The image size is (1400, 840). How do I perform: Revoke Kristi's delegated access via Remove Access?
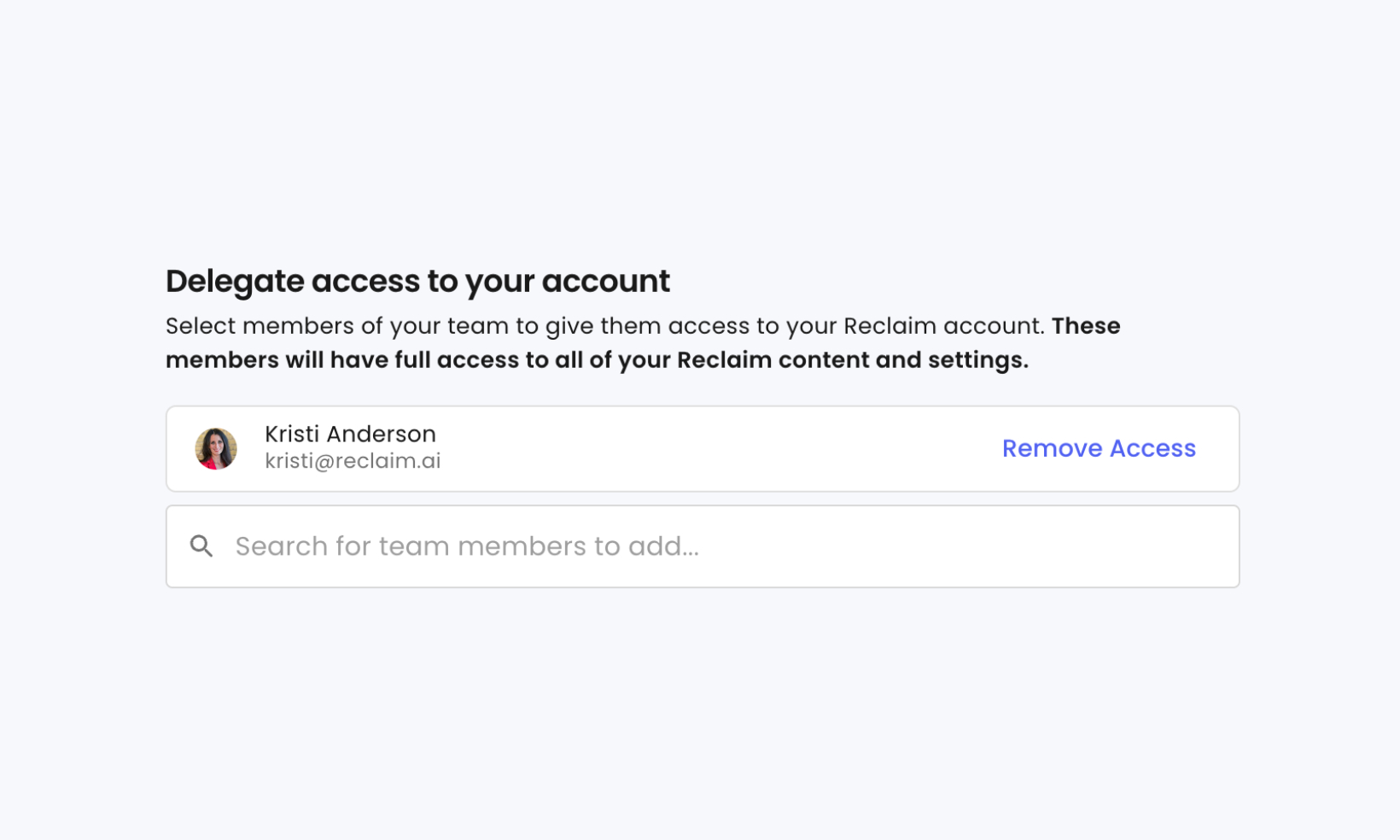tap(1099, 448)
